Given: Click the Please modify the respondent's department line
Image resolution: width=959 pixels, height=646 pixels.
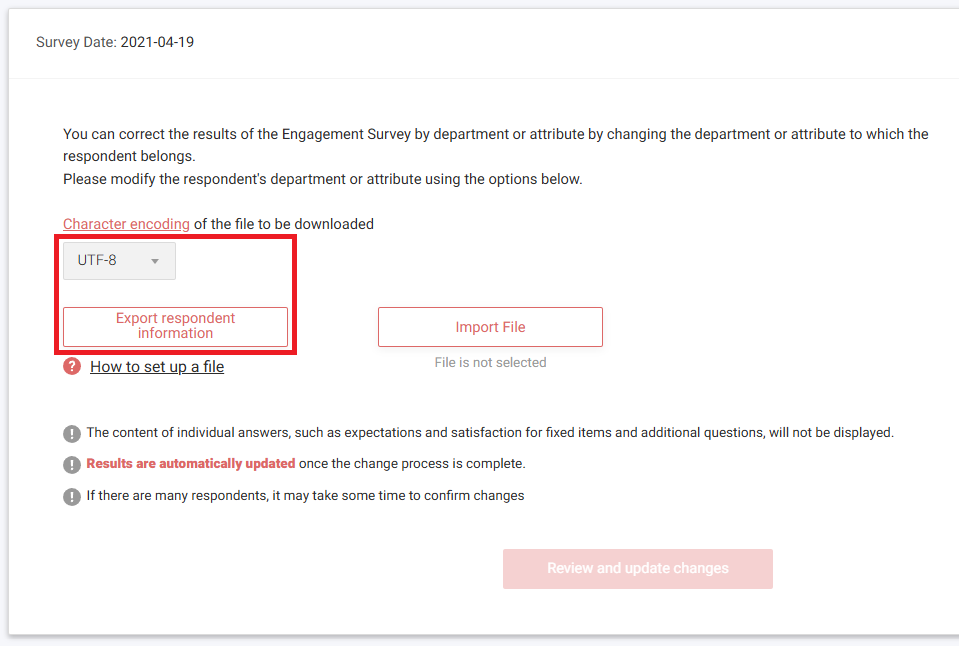Looking at the screenshot, I should (x=322, y=180).
